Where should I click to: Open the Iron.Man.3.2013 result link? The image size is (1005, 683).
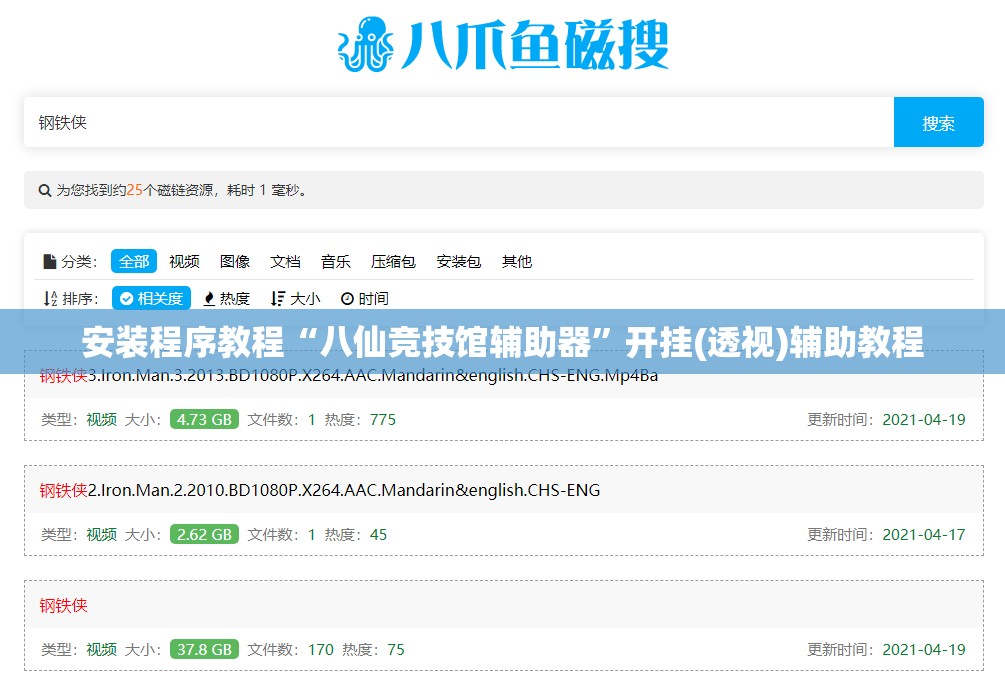point(349,375)
